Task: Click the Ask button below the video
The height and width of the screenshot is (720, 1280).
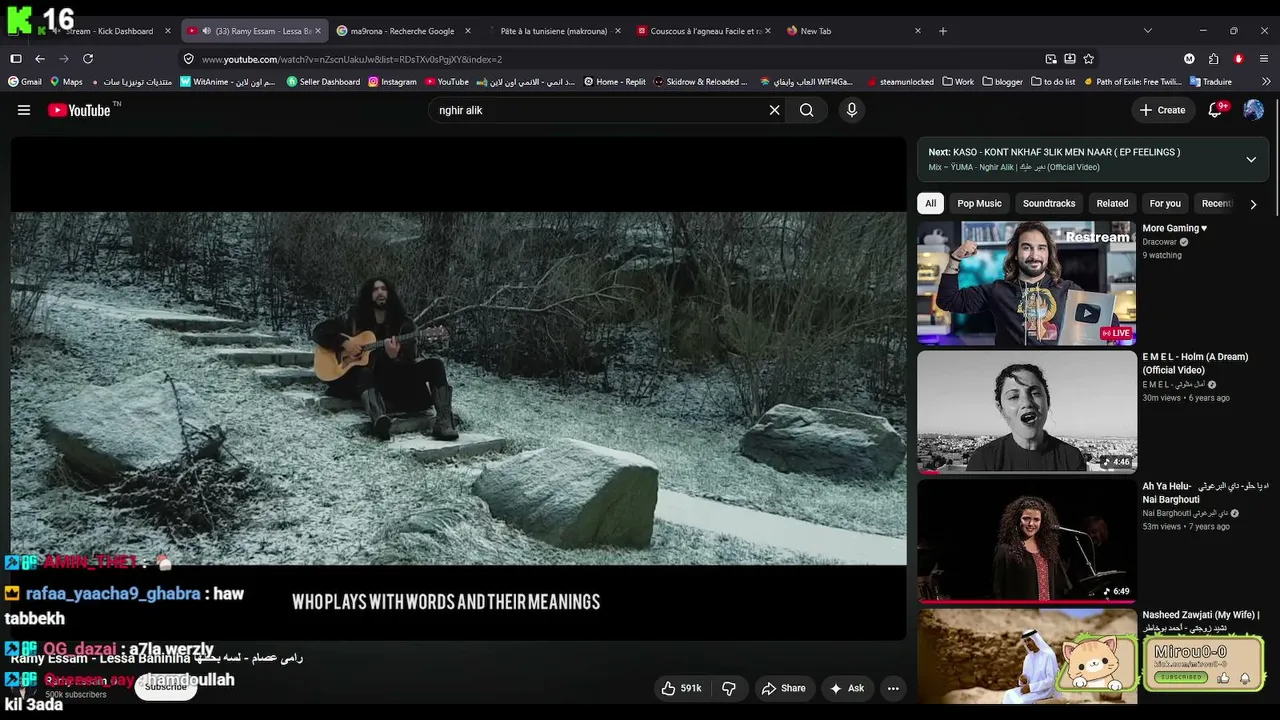Action: (846, 688)
